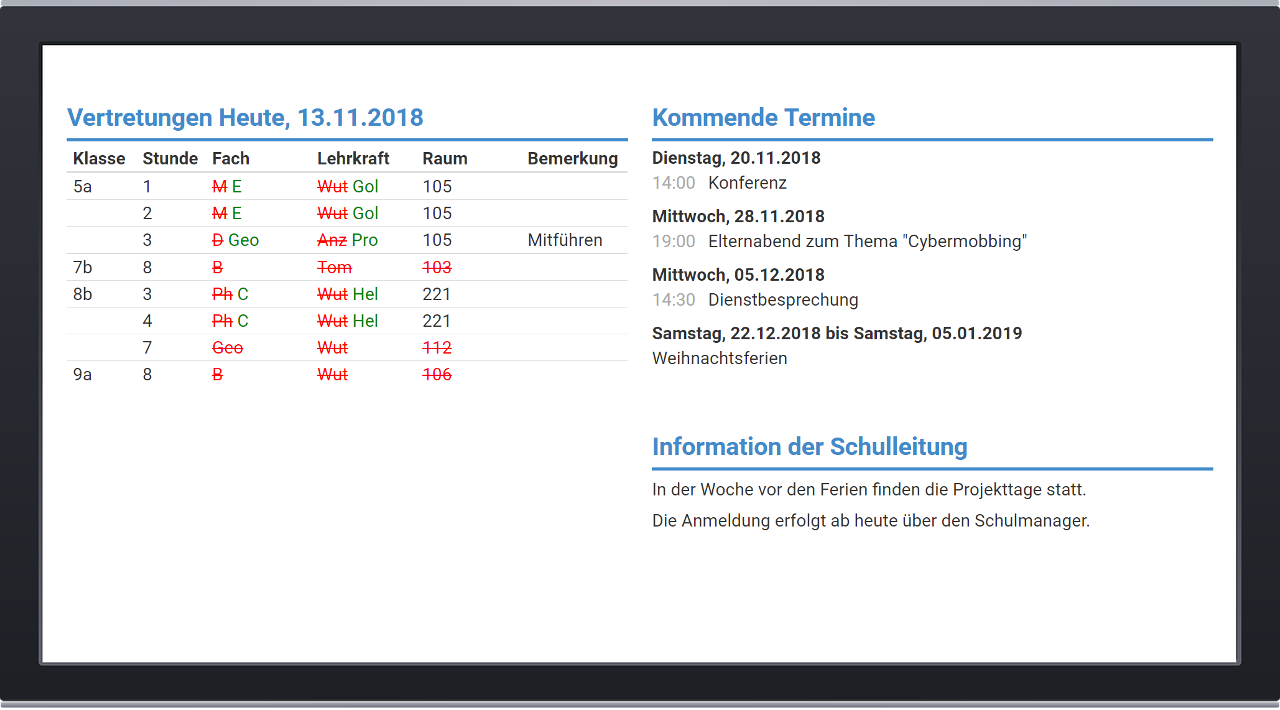Screen dimensions: 1280x710
Task: Click 'Anz Pro' teacher entry
Action: (347, 241)
